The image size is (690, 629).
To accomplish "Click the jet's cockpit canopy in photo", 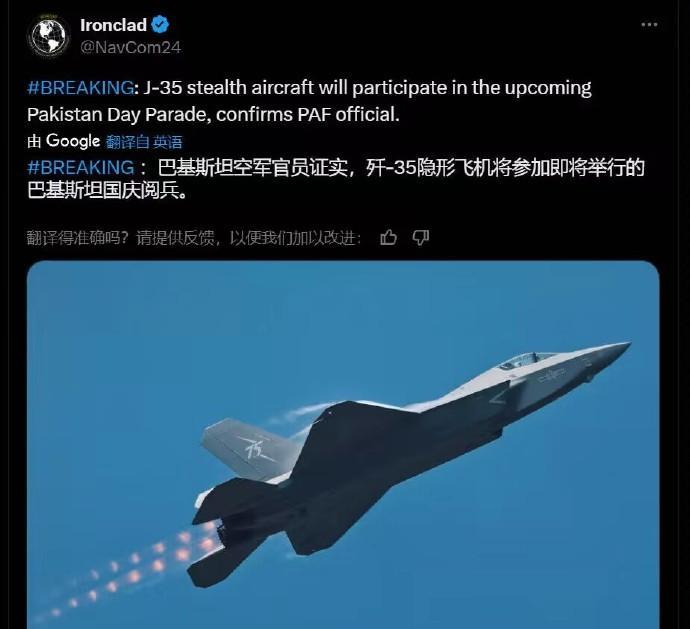I will pos(526,360).
